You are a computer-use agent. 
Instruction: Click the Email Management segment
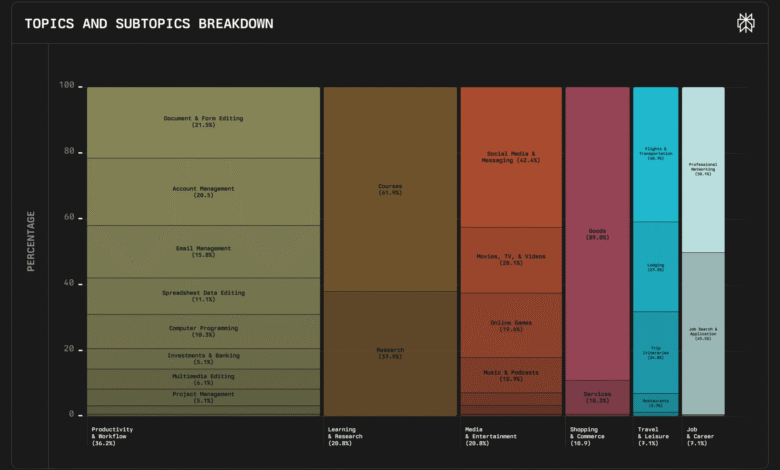[x=203, y=251]
